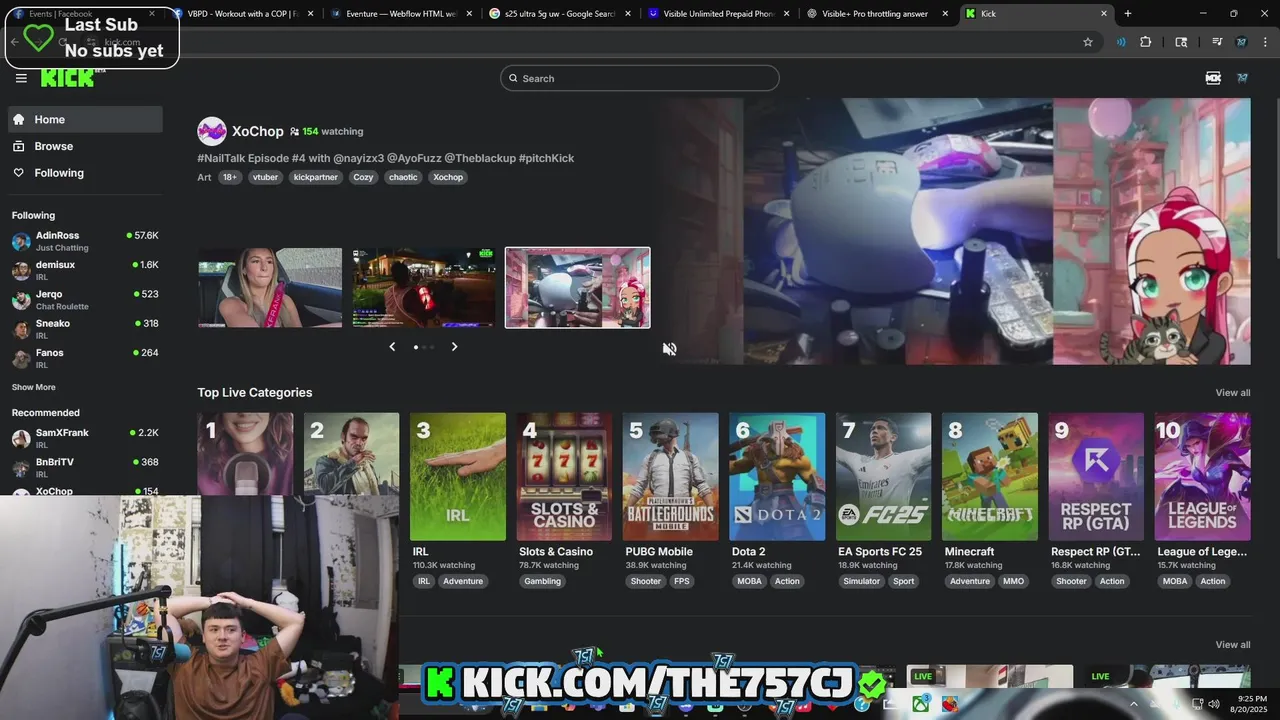
Task: Switch to Visible Unlimited Prepaid Phone tab
Action: 719,14
